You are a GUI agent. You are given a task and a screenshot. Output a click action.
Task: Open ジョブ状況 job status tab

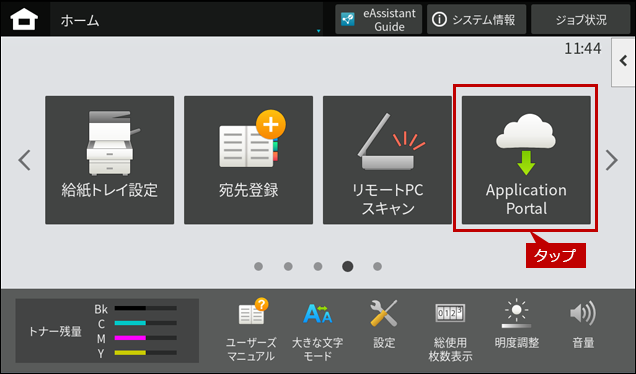click(580, 19)
